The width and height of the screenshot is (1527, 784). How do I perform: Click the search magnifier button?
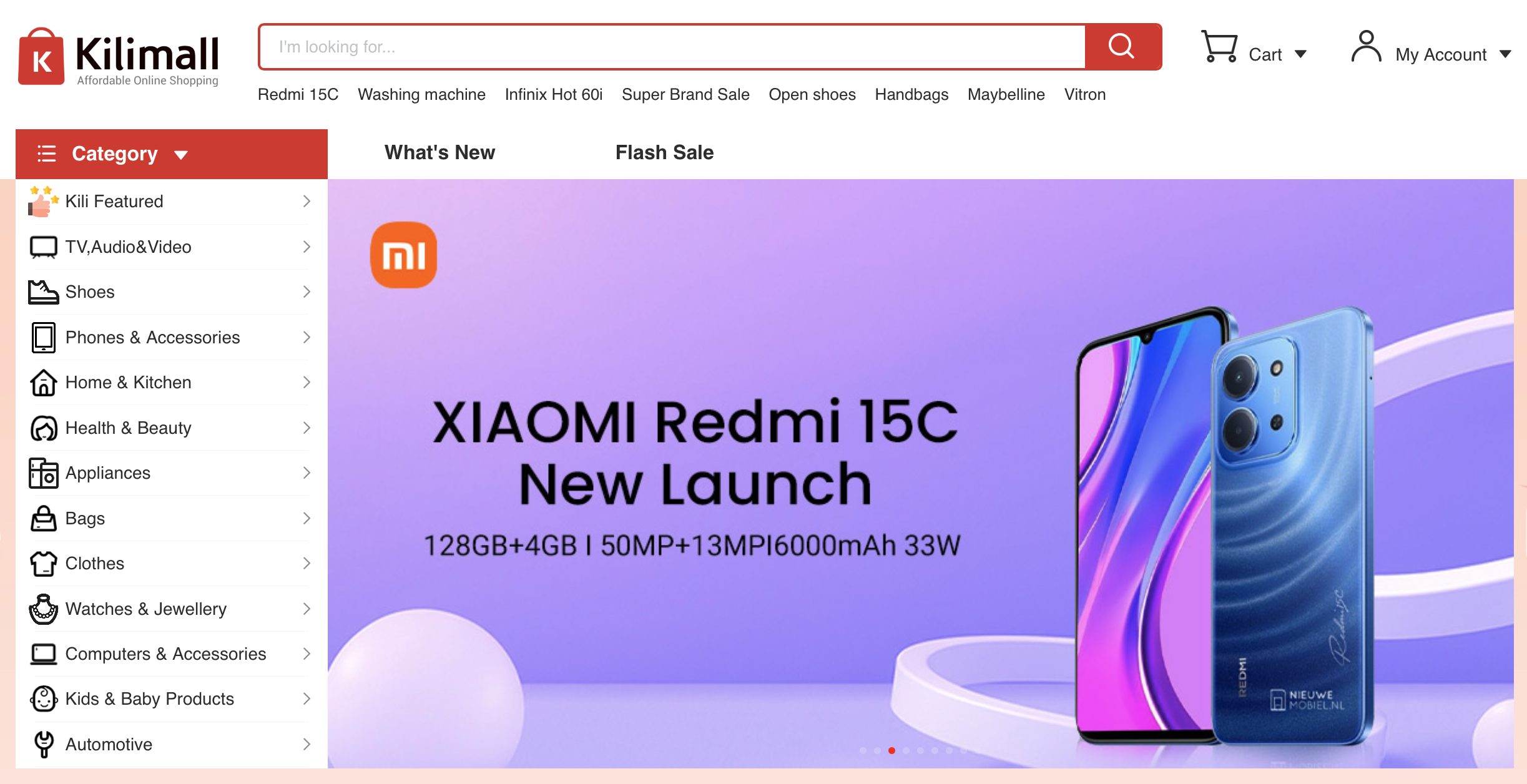tap(1122, 47)
